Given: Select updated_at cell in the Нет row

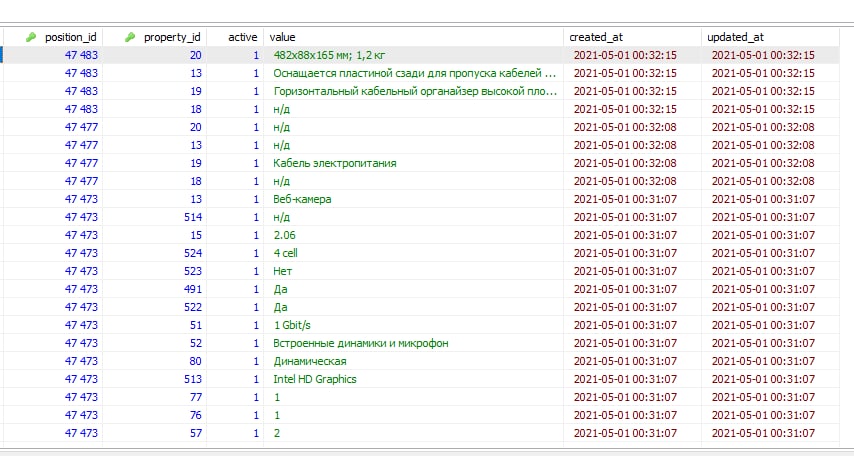Looking at the screenshot, I should pos(770,271).
